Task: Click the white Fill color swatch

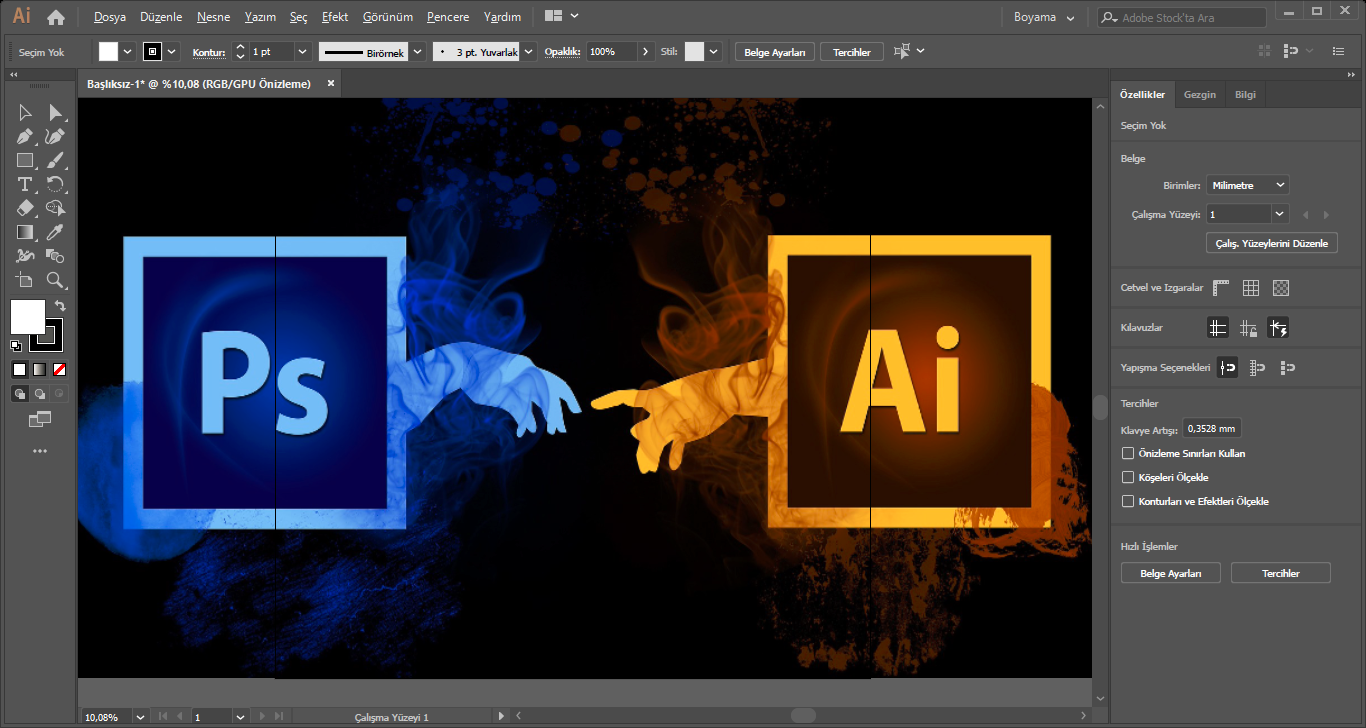Action: pyautogui.click(x=27, y=316)
